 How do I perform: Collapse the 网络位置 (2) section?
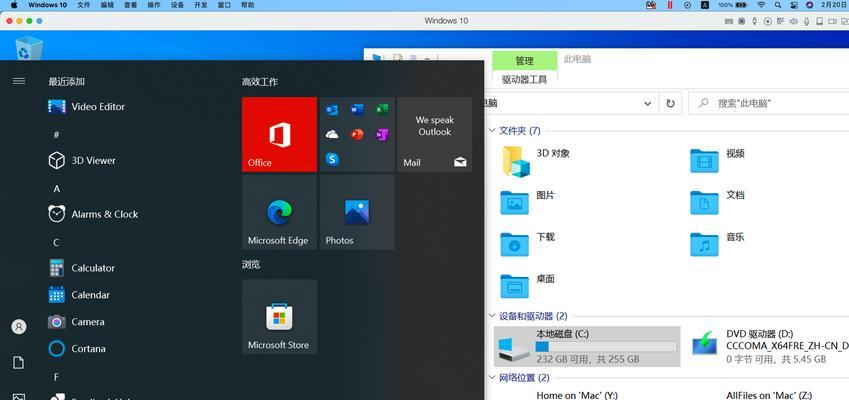[x=492, y=378]
